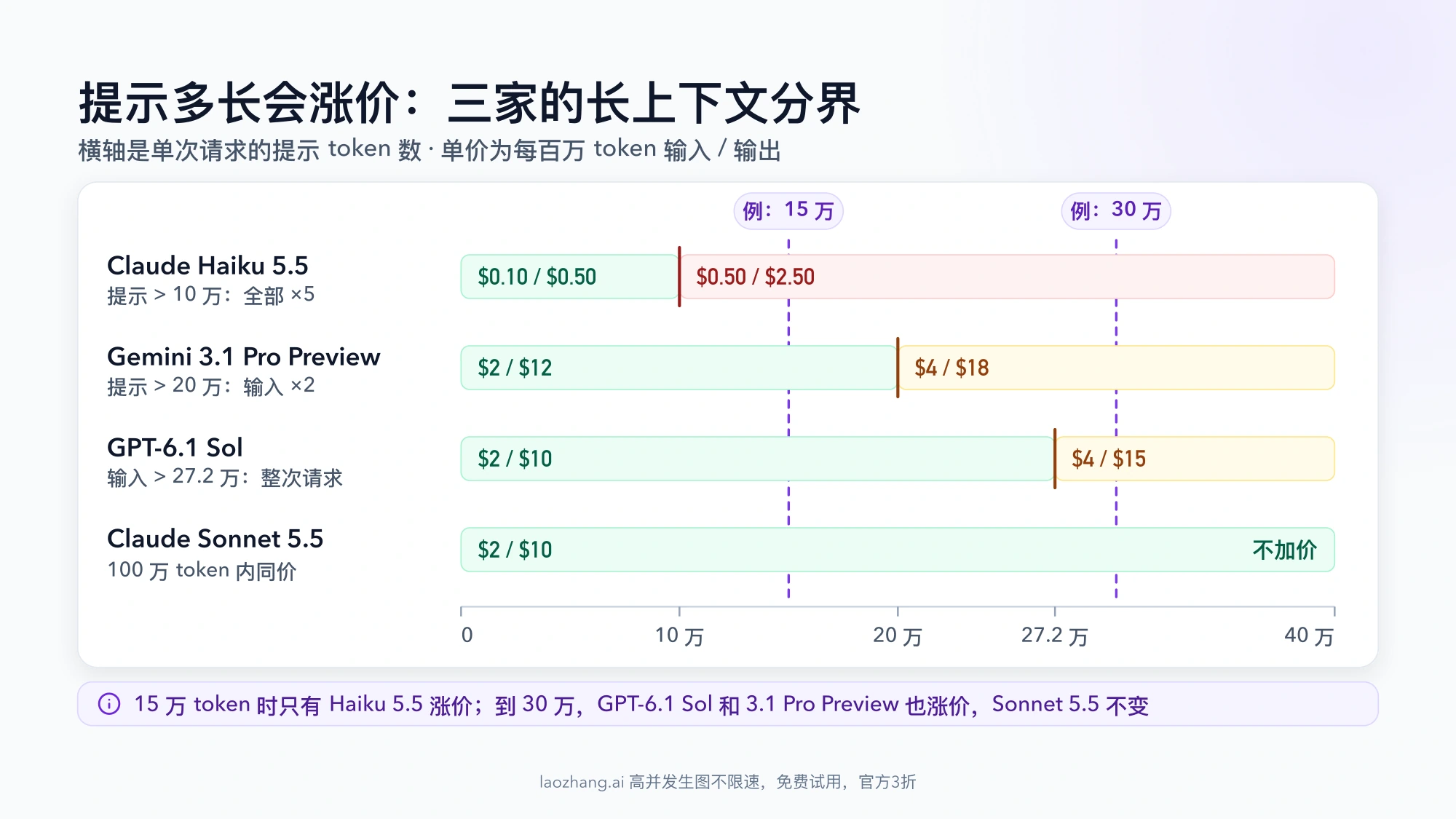The height and width of the screenshot is (819, 1456).
Task: Click the GPT-6.1 Sol $2 / $10 green bar
Action: click(x=758, y=459)
